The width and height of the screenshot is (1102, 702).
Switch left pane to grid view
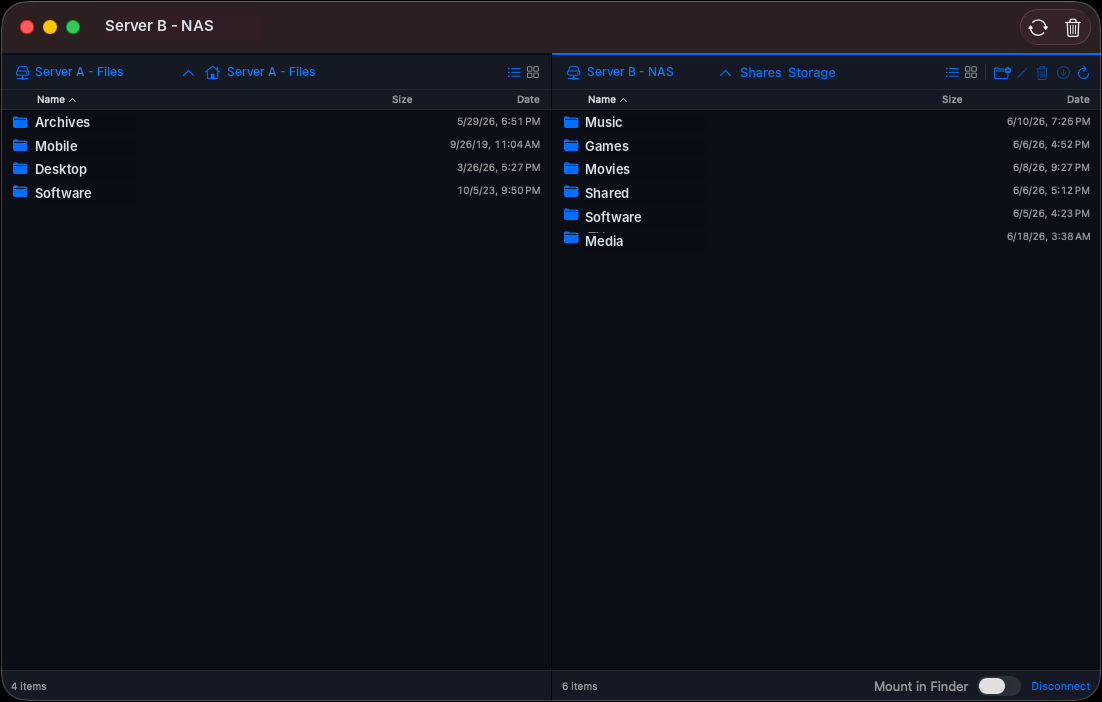pyautogui.click(x=533, y=72)
